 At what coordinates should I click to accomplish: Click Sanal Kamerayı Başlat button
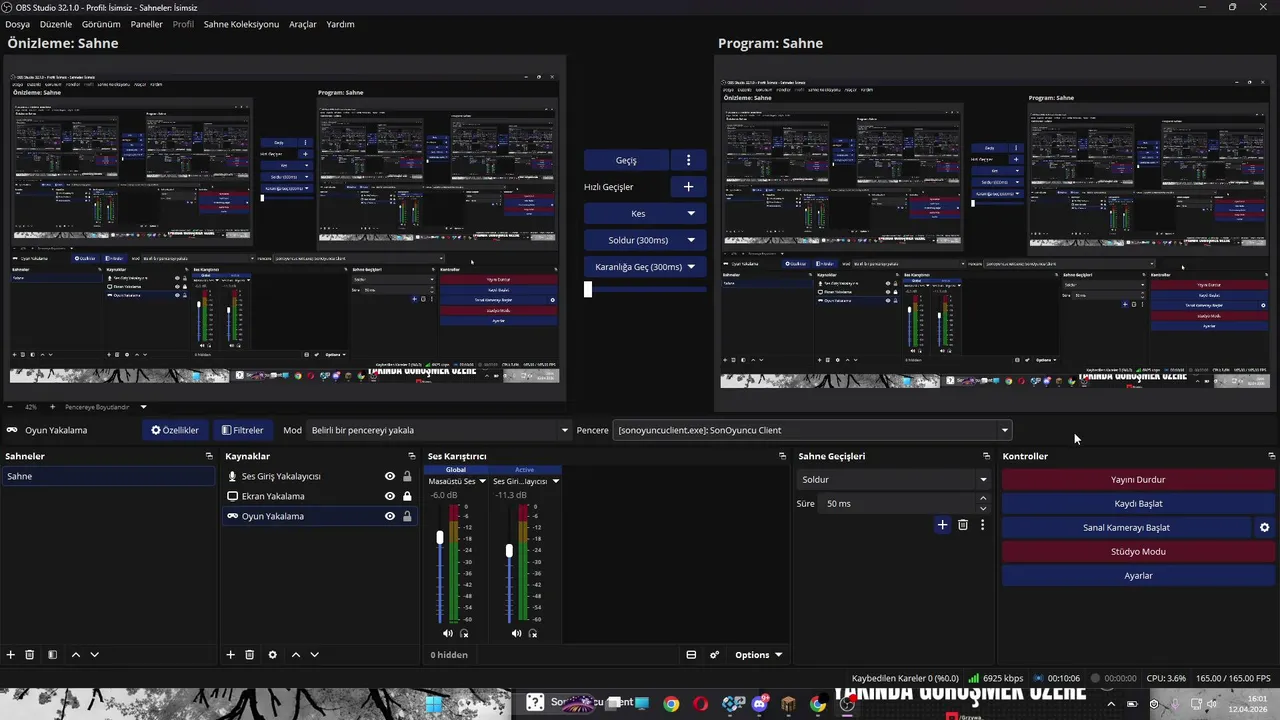(1126, 528)
